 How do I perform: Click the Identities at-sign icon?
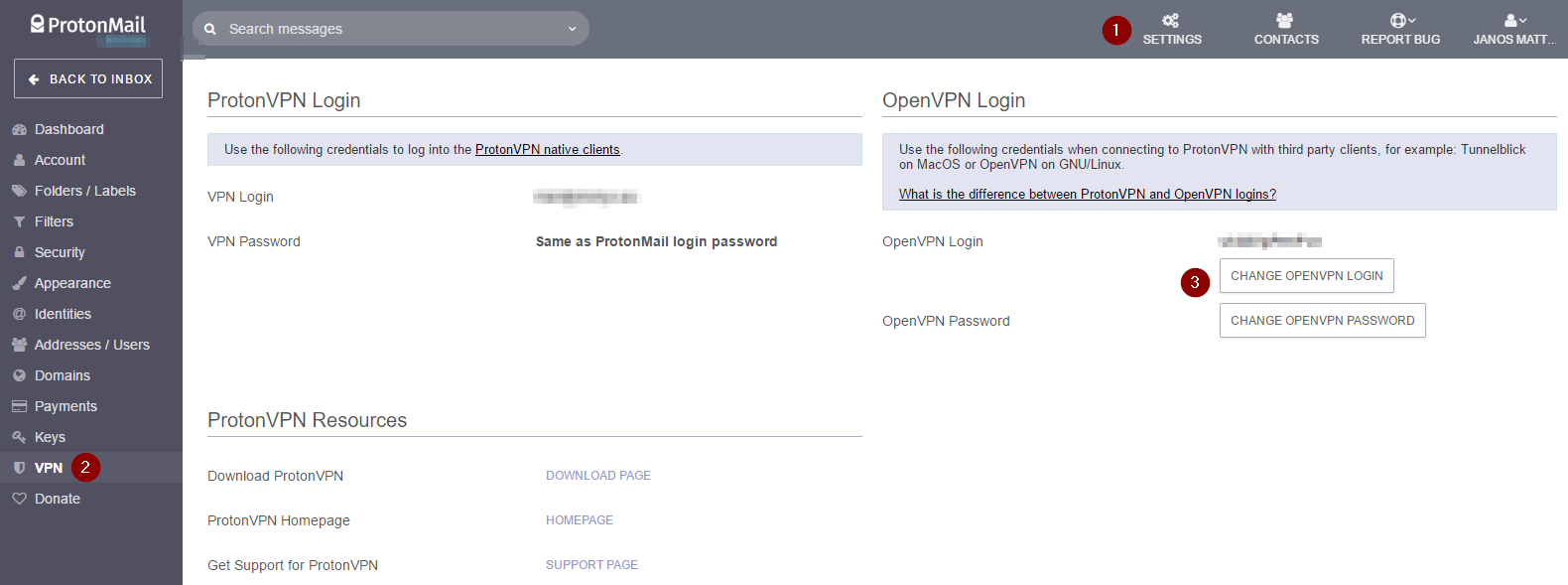(19, 314)
